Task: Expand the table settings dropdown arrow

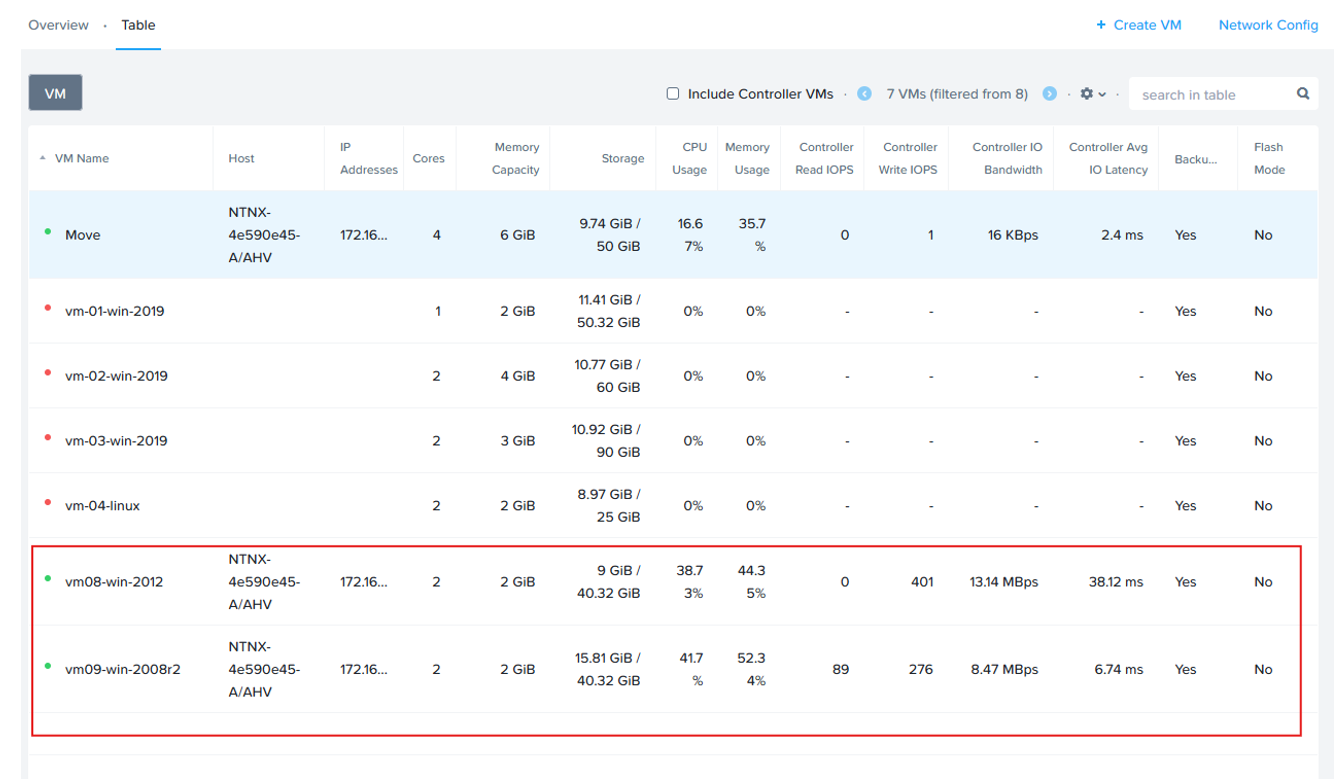Action: 1102,95
